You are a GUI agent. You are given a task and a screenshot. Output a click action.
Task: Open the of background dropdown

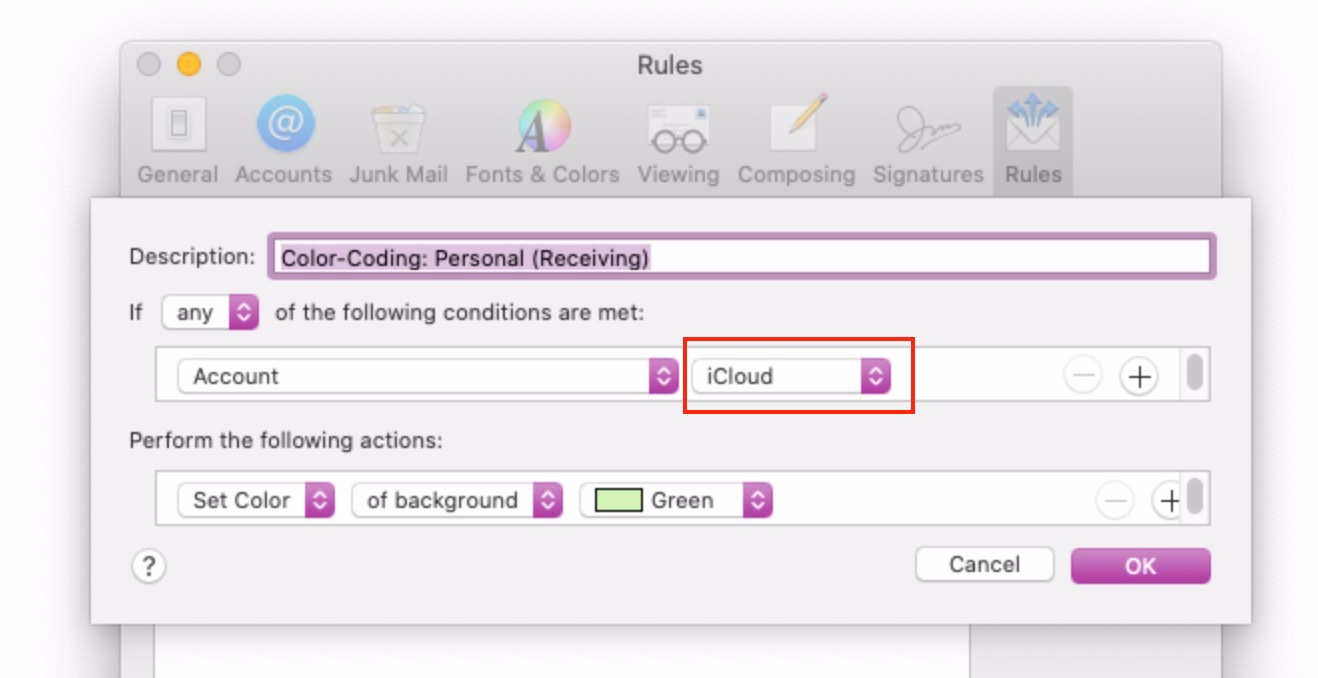tap(456, 500)
